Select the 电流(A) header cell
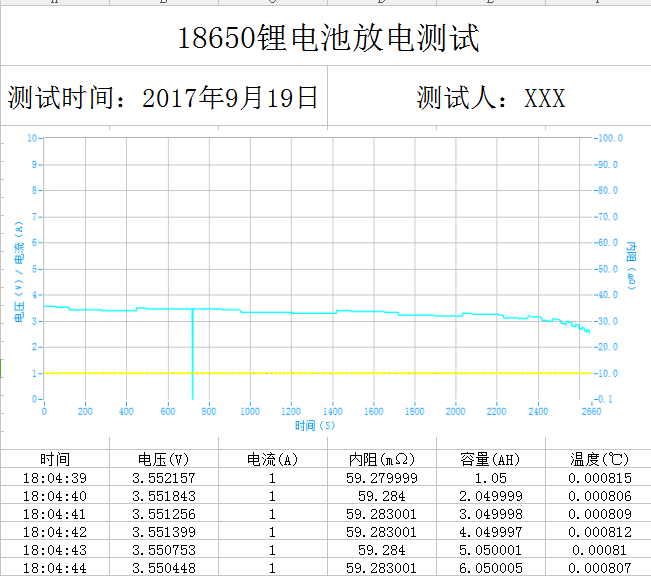 [x=273, y=459]
